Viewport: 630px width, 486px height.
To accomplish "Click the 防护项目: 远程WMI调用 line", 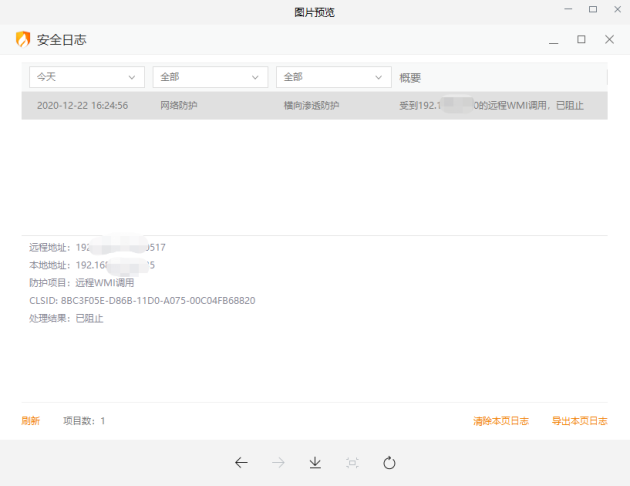I will pos(82,283).
